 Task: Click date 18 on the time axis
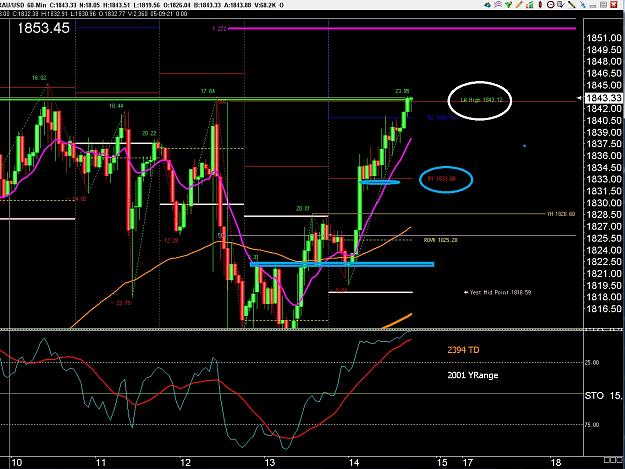point(555,463)
